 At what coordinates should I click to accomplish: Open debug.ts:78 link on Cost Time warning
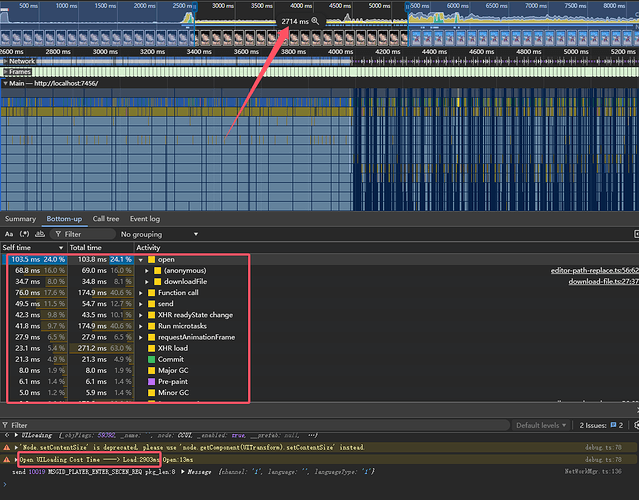603,459
